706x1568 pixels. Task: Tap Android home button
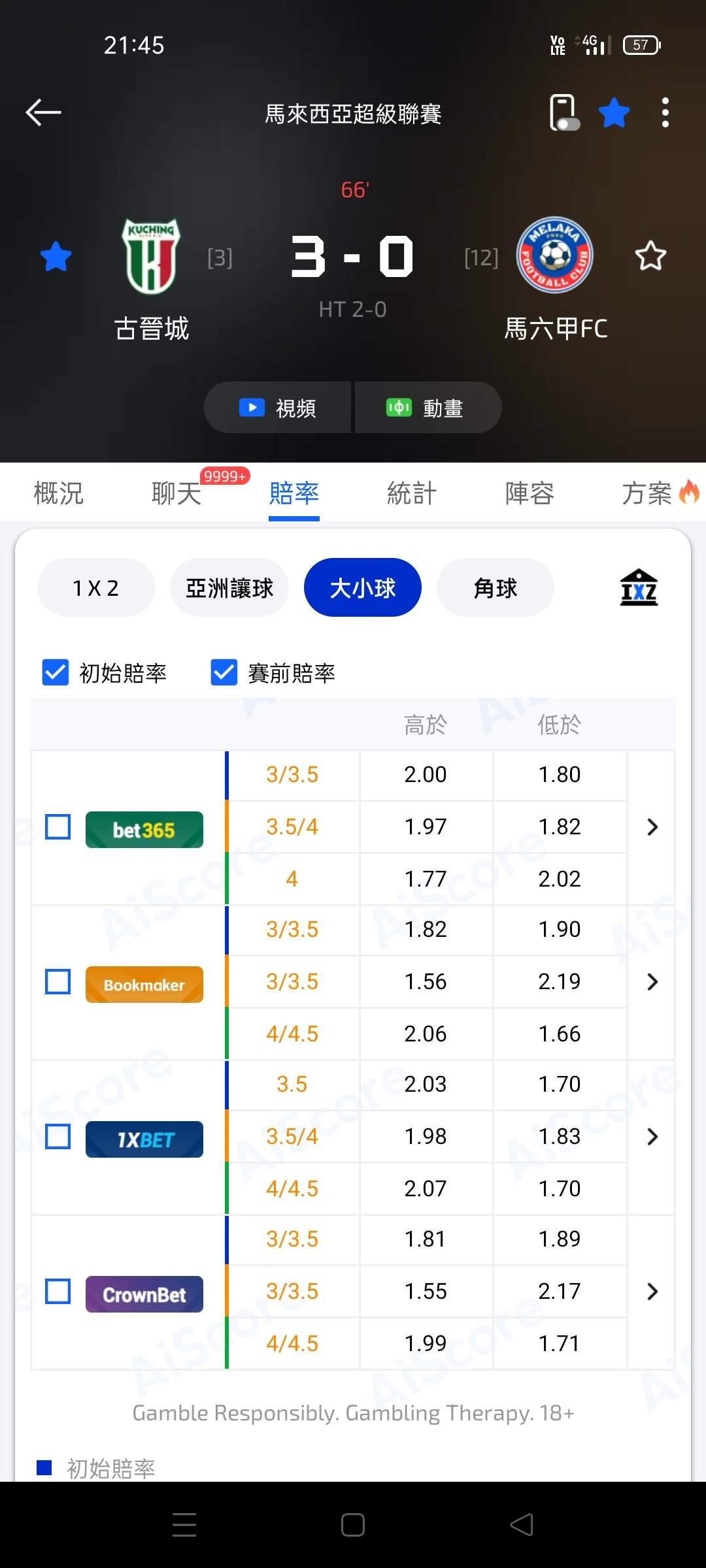(353, 1525)
